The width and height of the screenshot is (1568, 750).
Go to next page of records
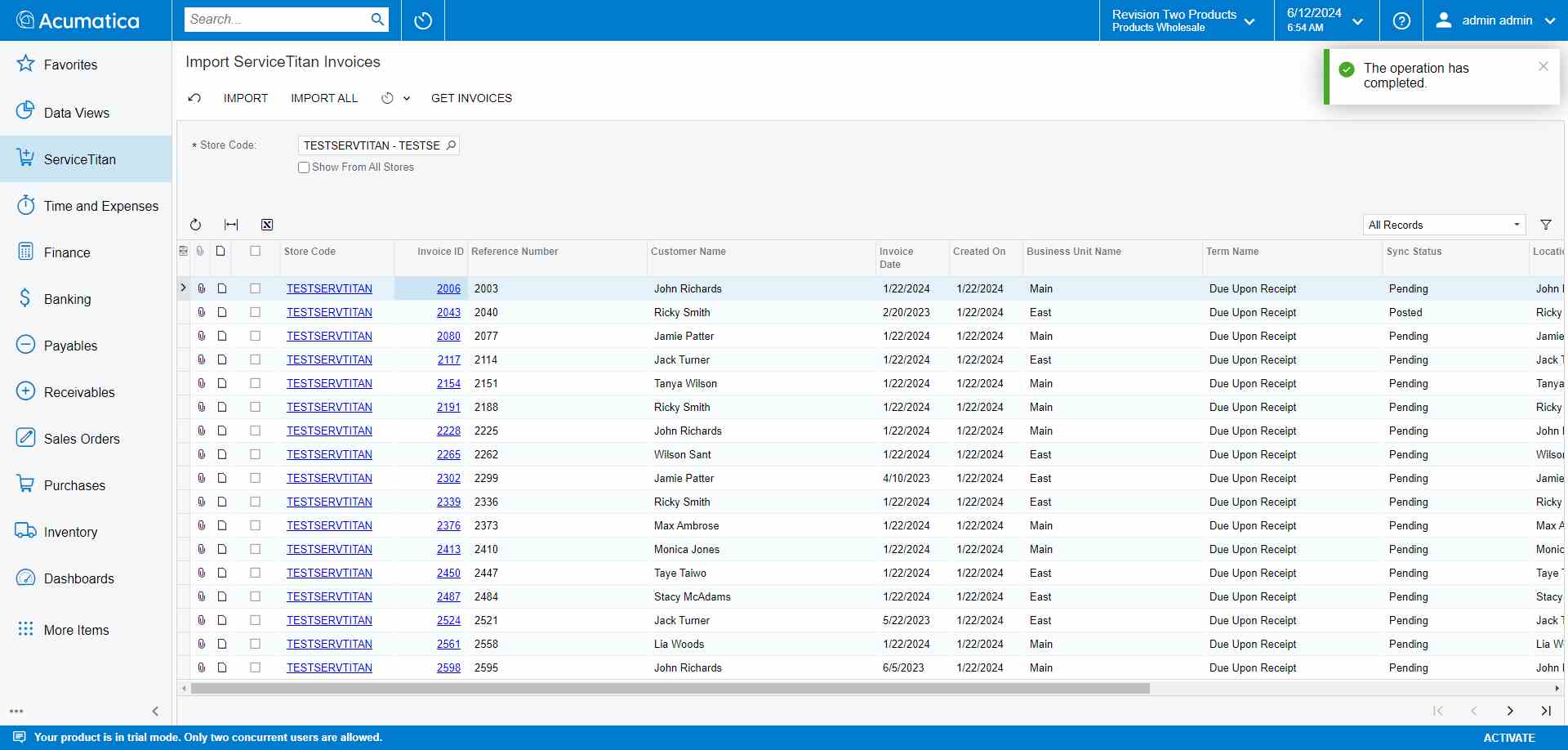(1510, 711)
